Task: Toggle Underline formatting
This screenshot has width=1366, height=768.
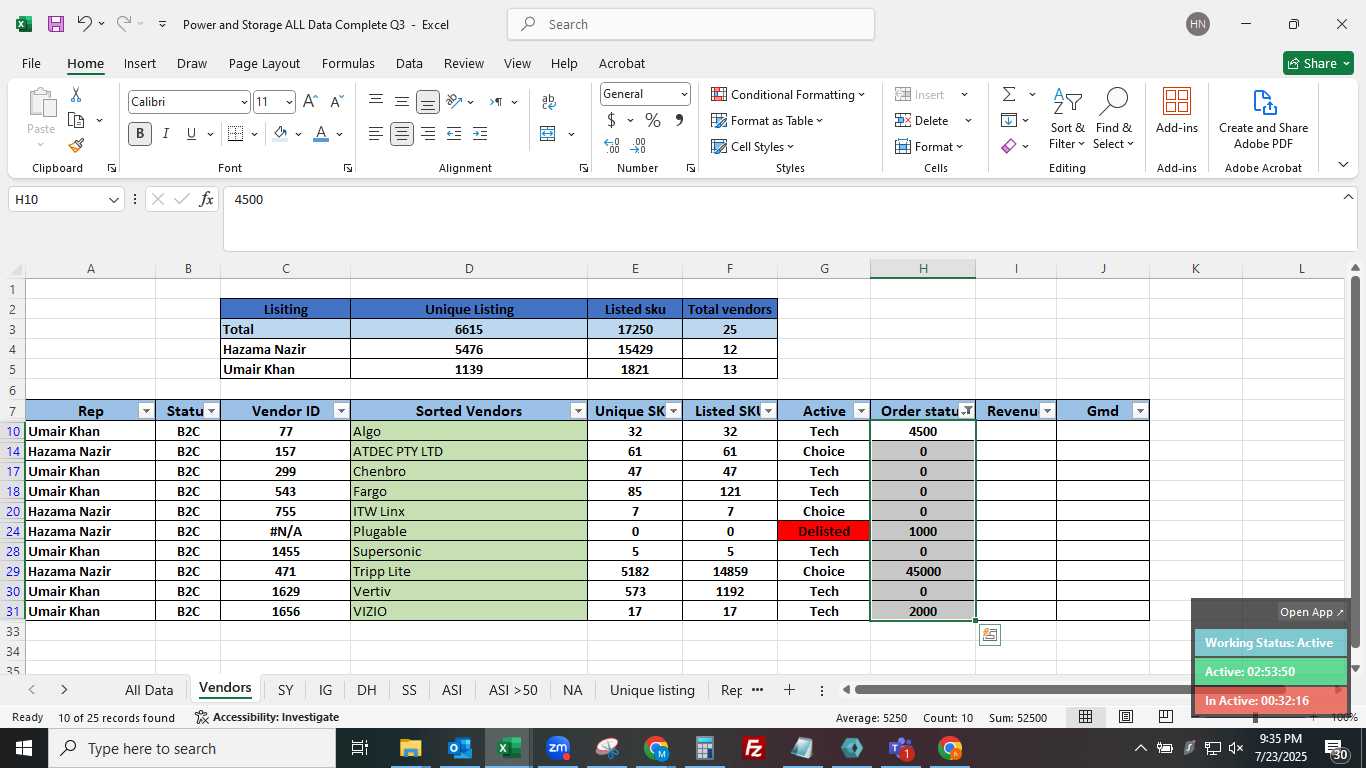Action: pos(190,133)
